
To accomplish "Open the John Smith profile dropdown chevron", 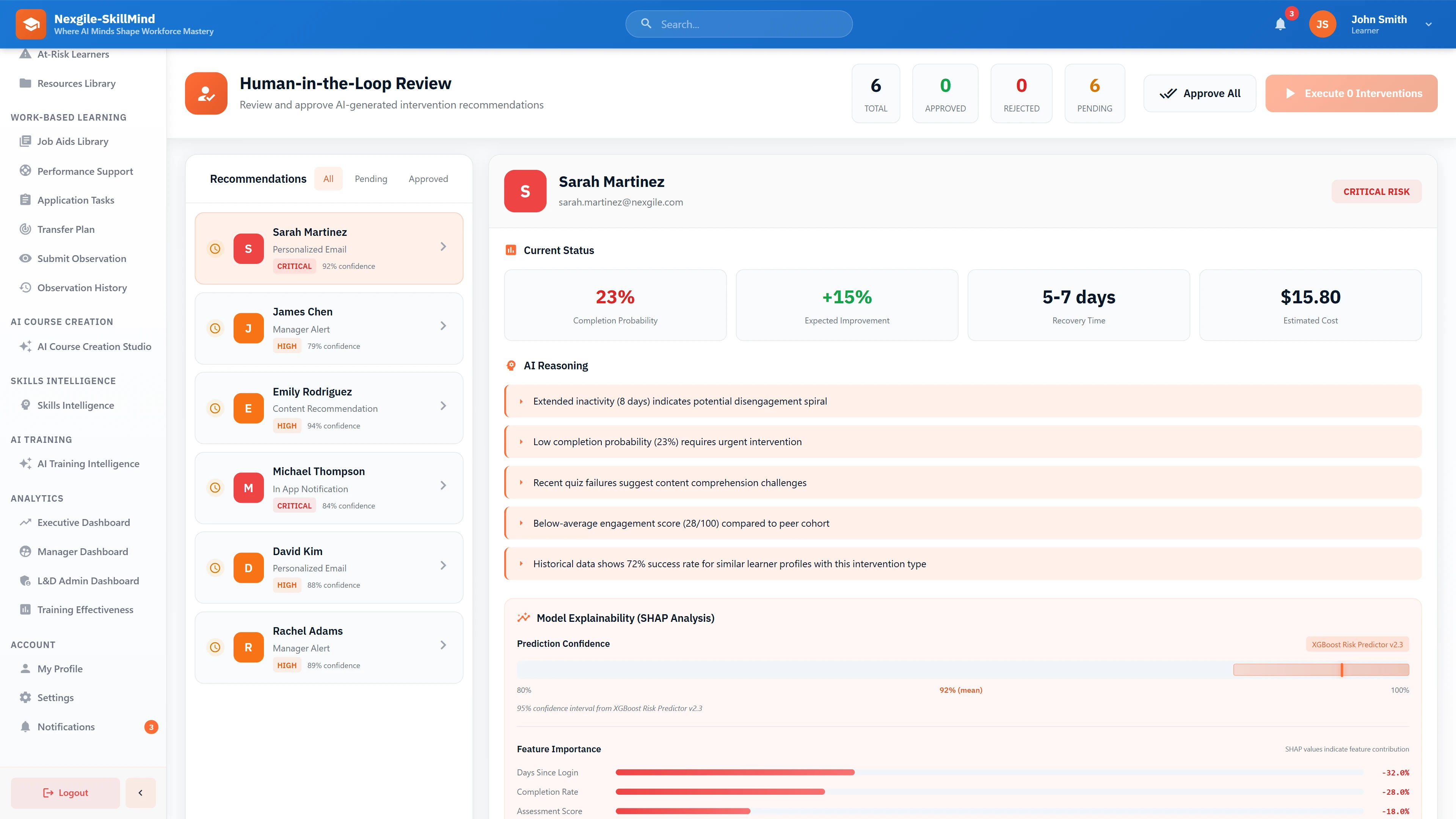I will point(1428,24).
